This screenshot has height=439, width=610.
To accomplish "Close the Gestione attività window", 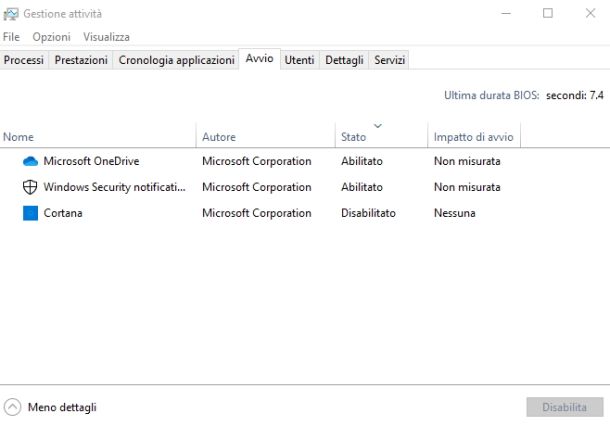I will pos(590,13).
